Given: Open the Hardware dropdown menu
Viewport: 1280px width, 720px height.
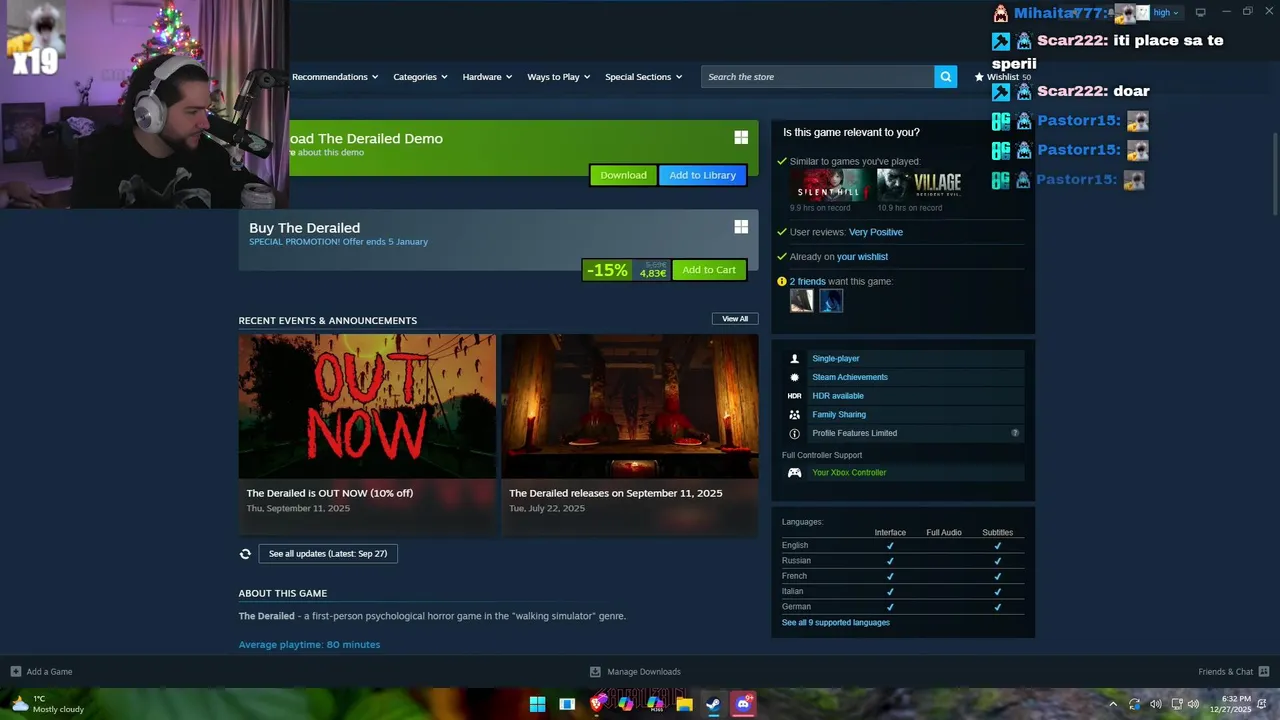Looking at the screenshot, I should point(487,77).
